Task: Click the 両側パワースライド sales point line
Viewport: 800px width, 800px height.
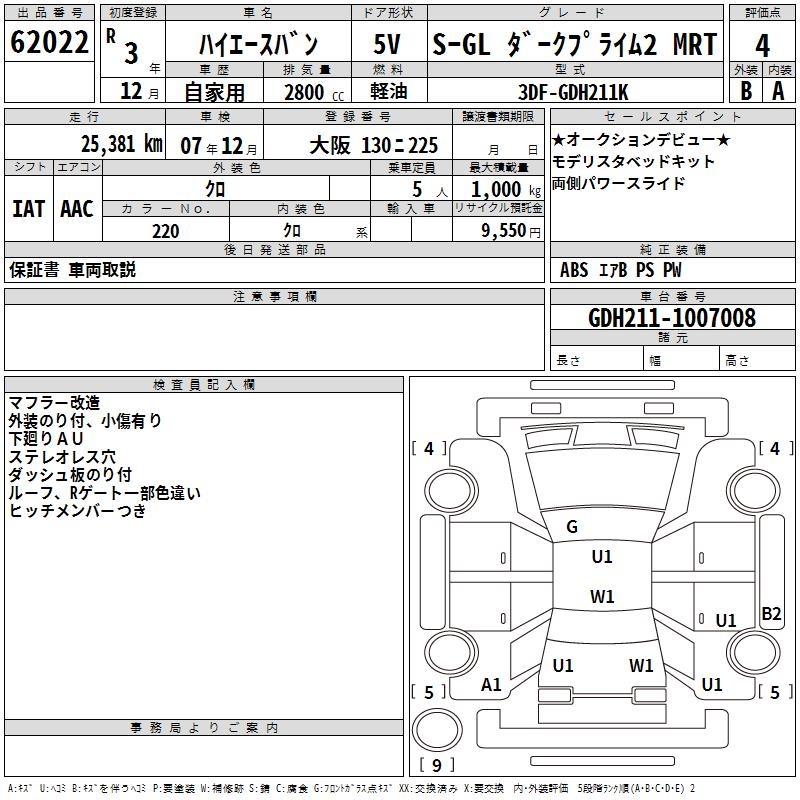Action: (x=619, y=183)
